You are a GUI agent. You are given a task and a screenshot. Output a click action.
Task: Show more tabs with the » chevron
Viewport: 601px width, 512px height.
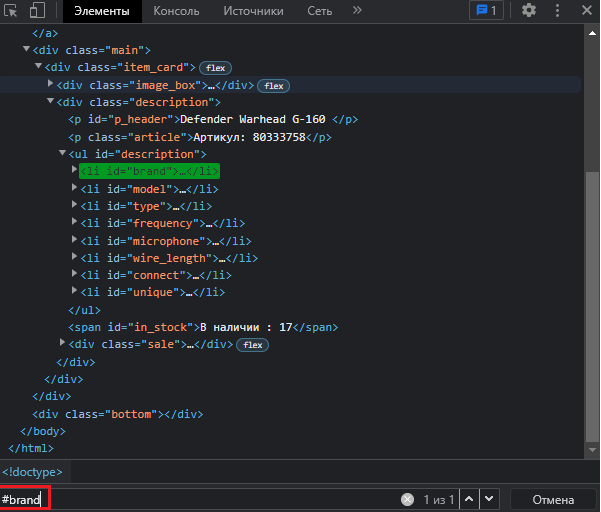point(357,11)
